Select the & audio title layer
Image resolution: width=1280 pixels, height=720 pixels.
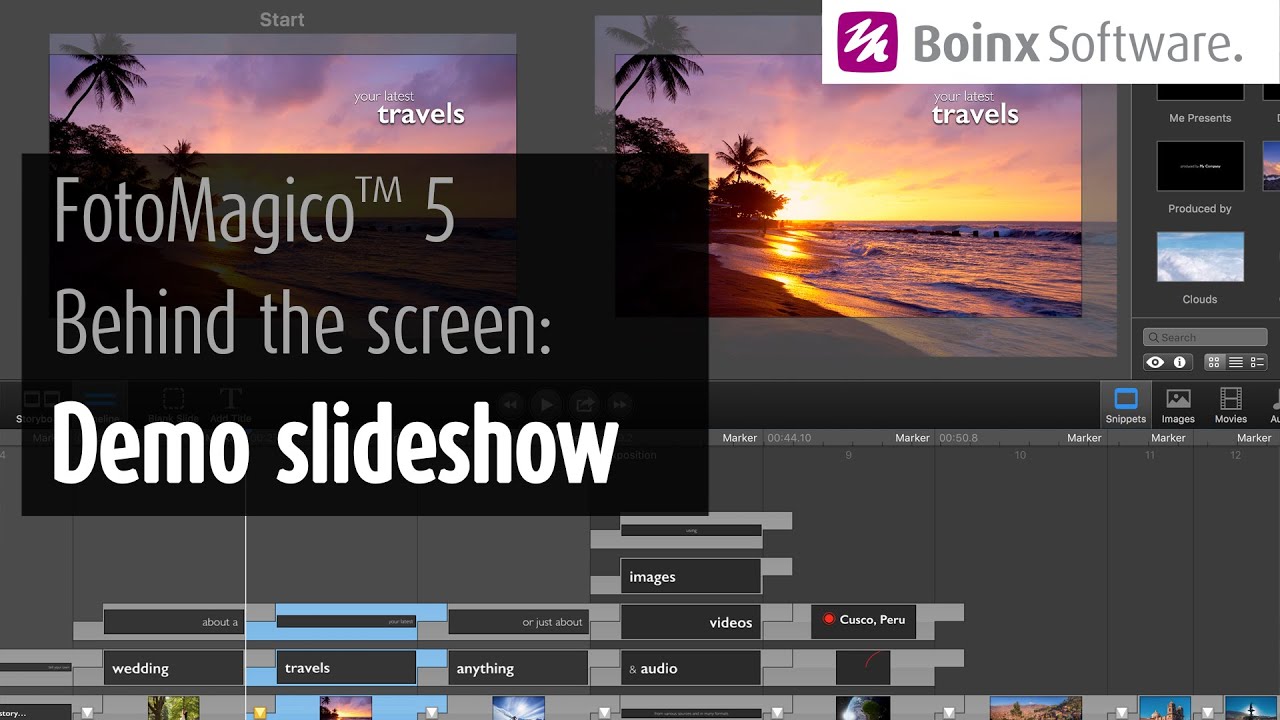[691, 668]
